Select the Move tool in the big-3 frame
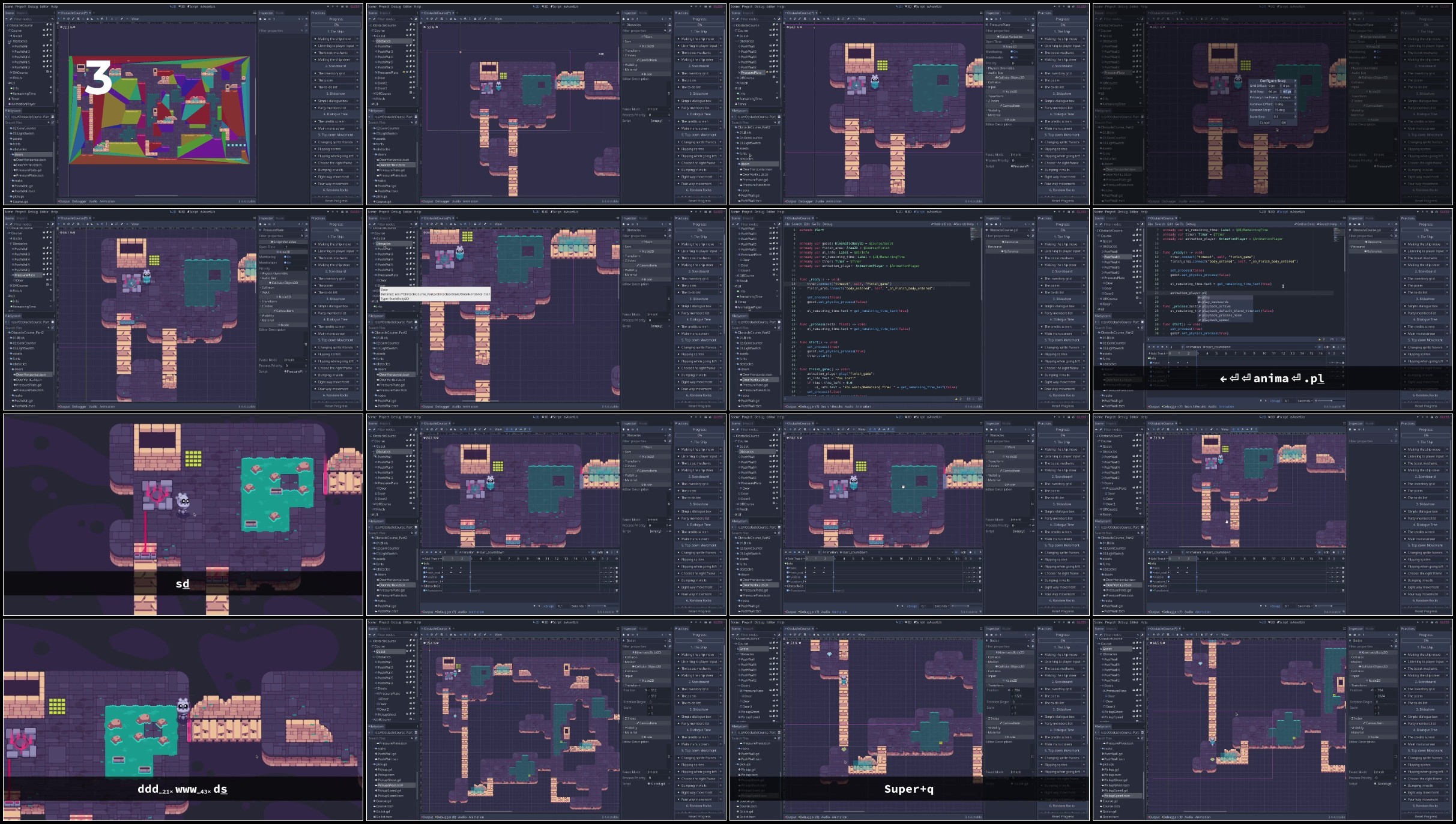 (x=64, y=19)
